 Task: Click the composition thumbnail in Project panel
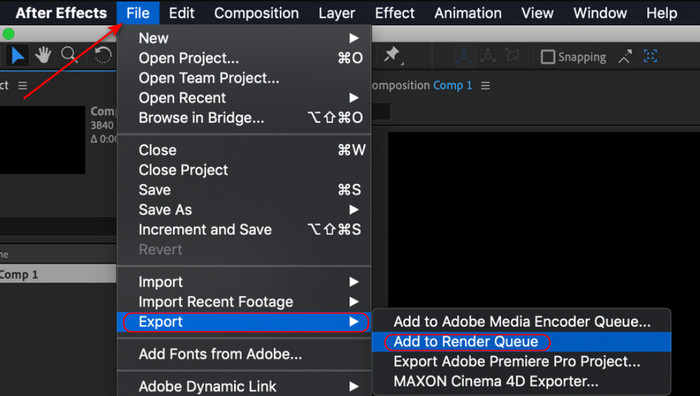[x=42, y=140]
